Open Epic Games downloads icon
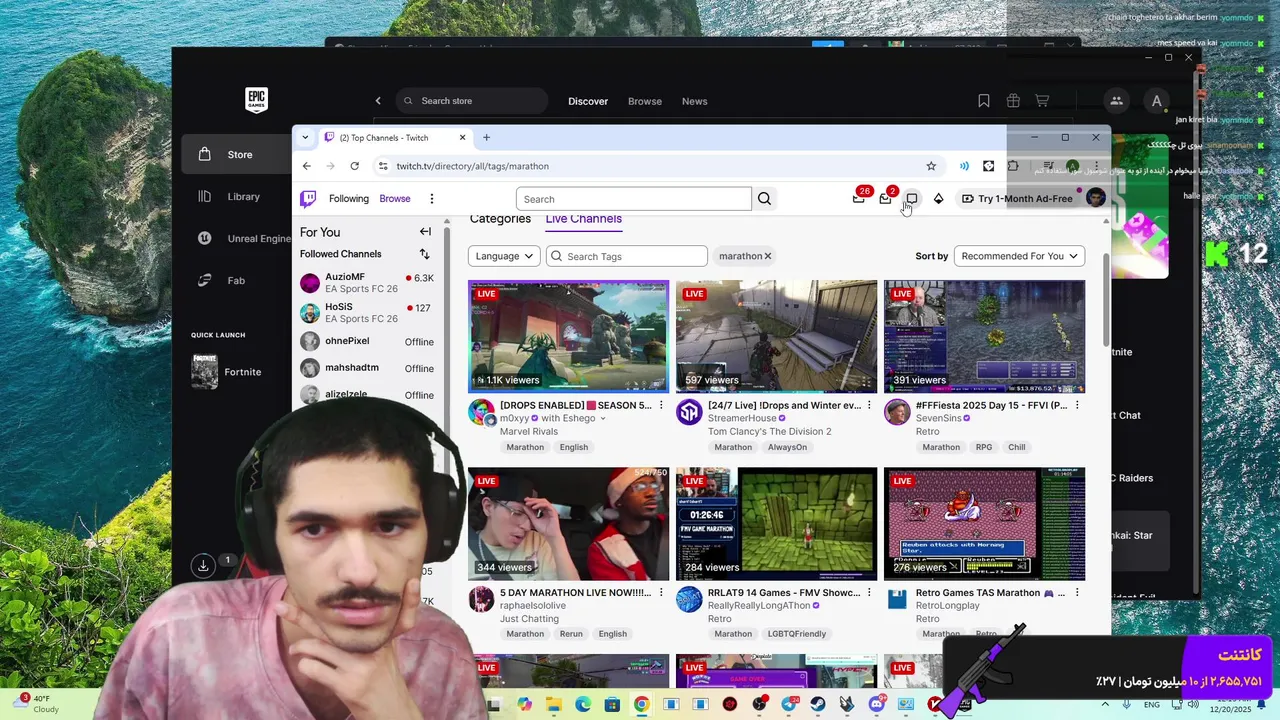1280x720 pixels. (203, 565)
